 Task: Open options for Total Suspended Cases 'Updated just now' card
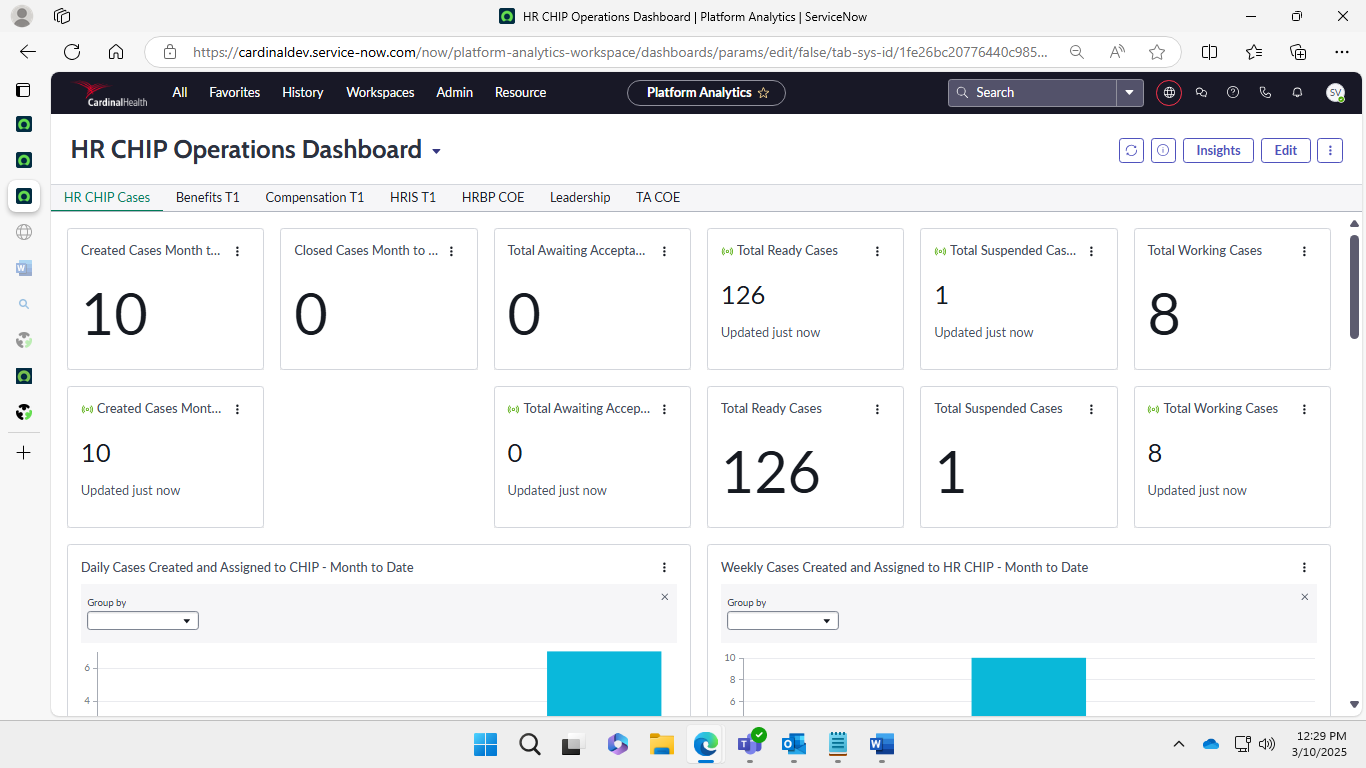[1091, 251]
